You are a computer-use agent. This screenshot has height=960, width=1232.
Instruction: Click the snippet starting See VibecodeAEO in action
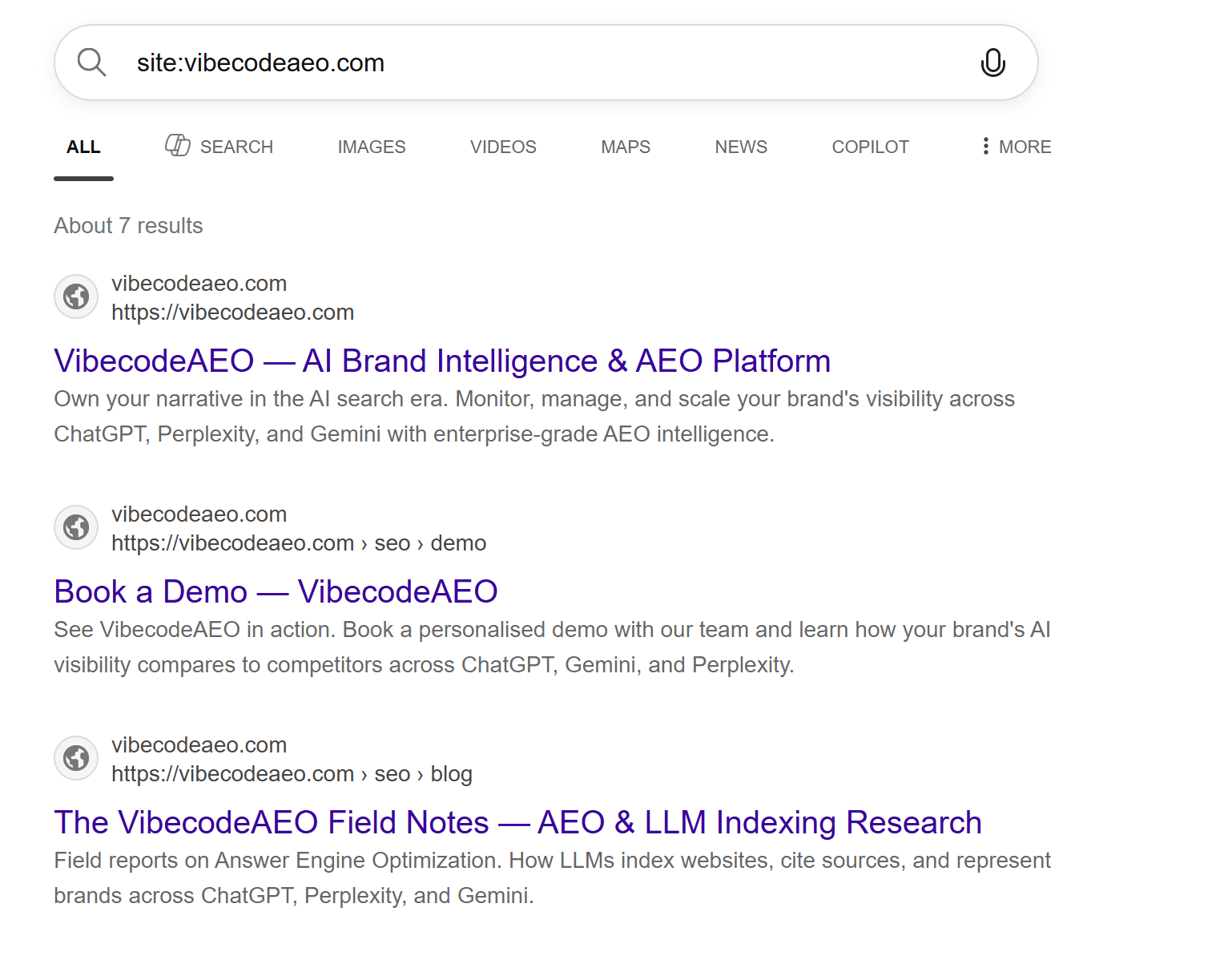click(552, 647)
